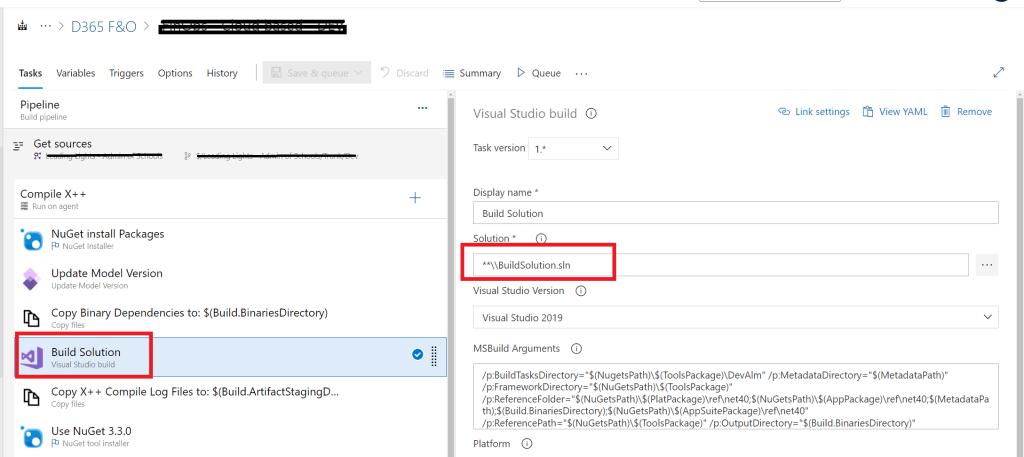The height and width of the screenshot is (457, 1024).
Task: Click the Use NuGet 3.3.0 task icon
Action: point(31,437)
